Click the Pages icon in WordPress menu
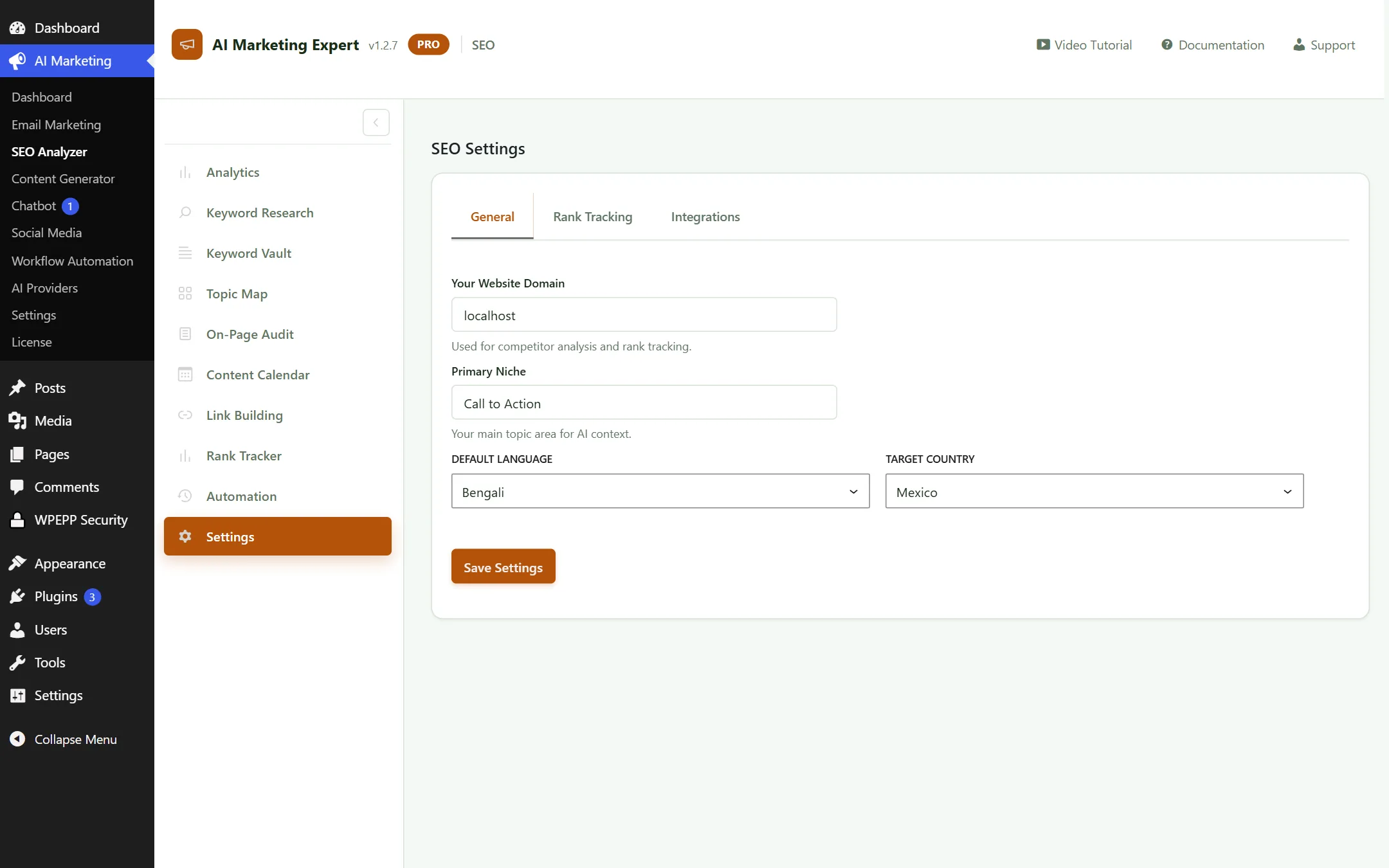Viewport: 1389px width, 868px height. [17, 454]
